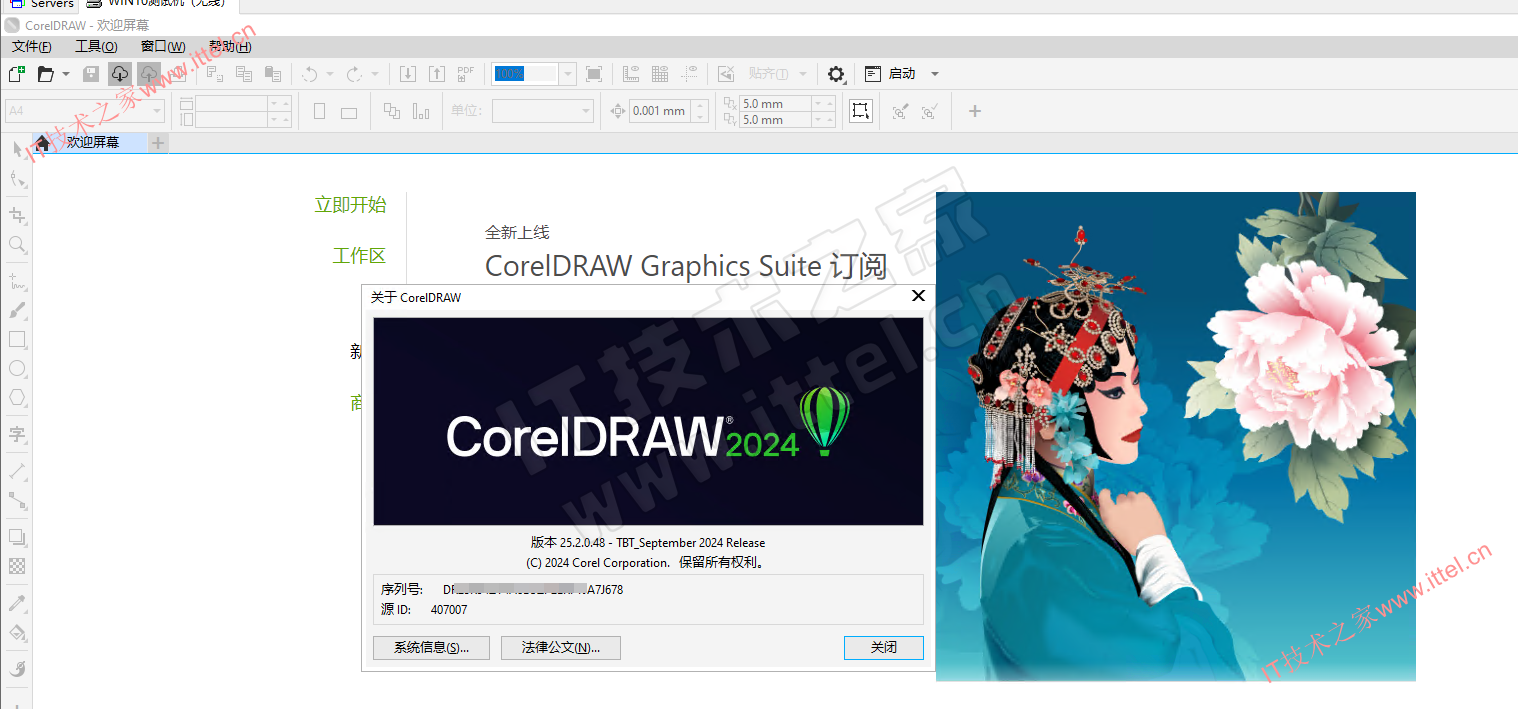Image resolution: width=1518 pixels, height=709 pixels.
Task: Click the 系统信息 button
Action: (x=431, y=648)
